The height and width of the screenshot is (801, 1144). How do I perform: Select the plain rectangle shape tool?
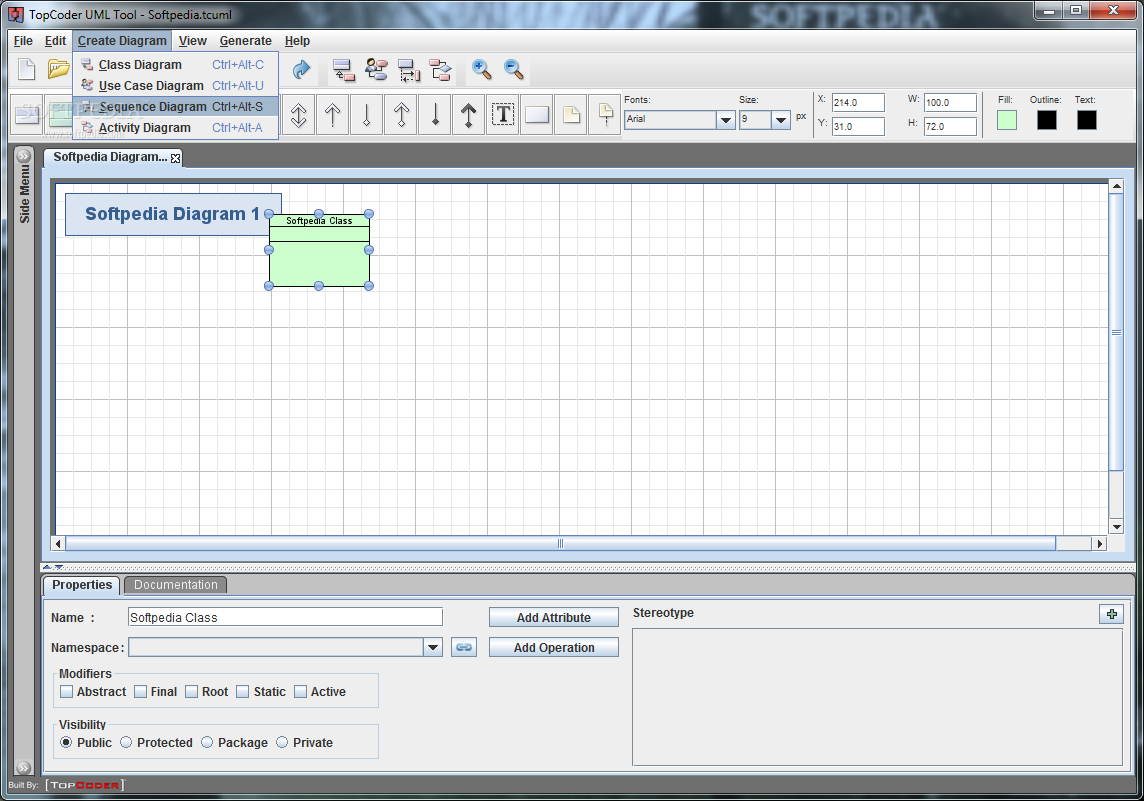click(537, 115)
